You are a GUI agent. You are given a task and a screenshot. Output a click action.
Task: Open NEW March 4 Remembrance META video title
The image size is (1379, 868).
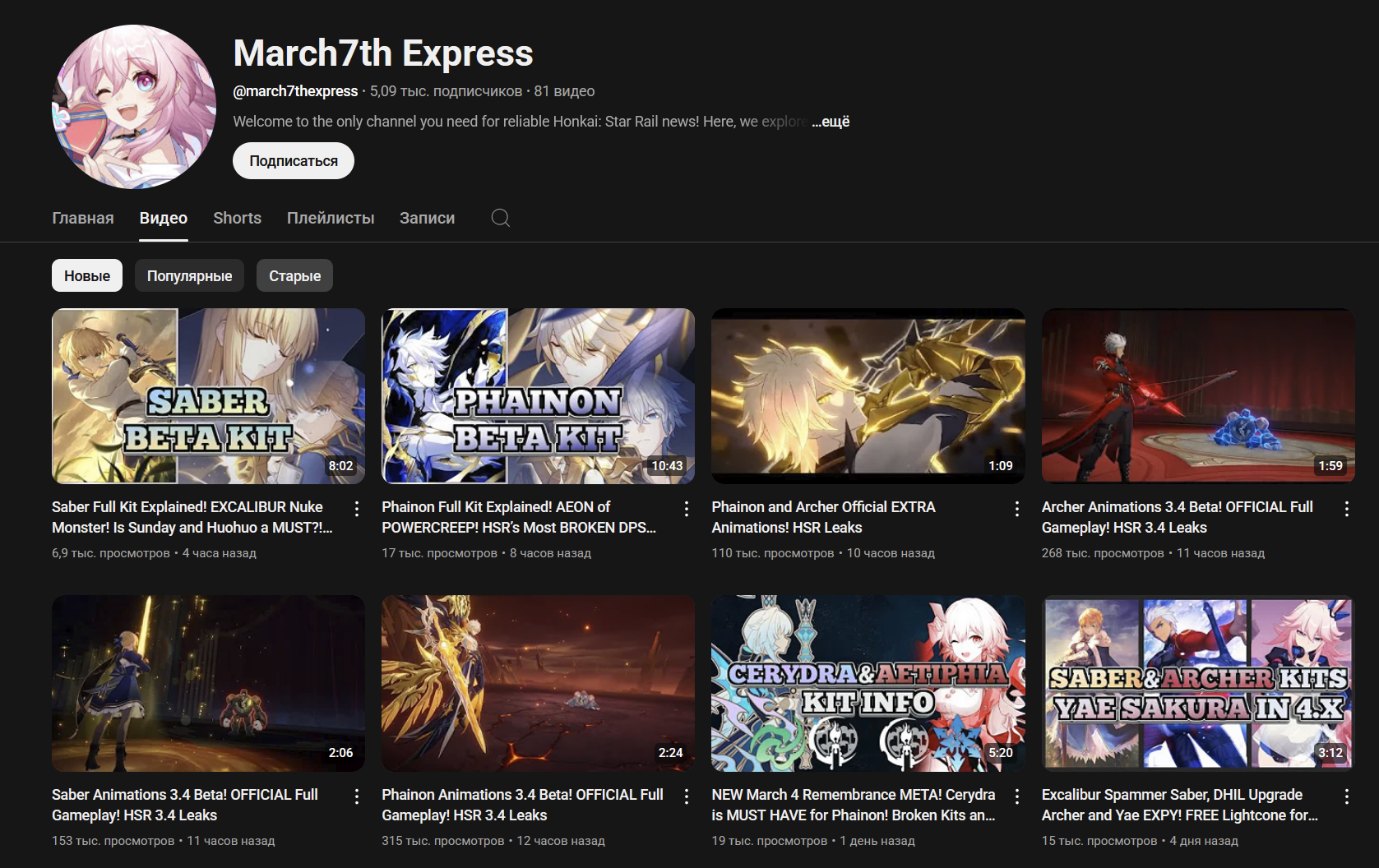coord(854,805)
